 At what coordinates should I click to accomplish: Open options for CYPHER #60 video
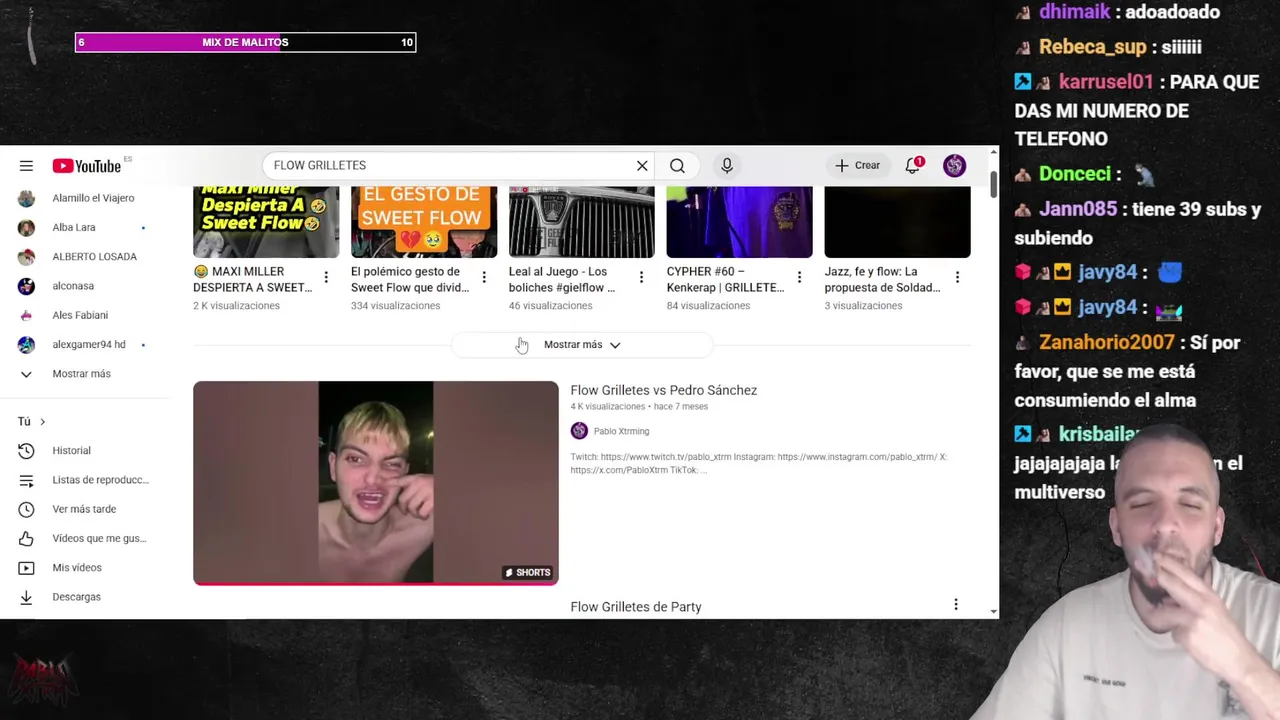click(x=799, y=277)
